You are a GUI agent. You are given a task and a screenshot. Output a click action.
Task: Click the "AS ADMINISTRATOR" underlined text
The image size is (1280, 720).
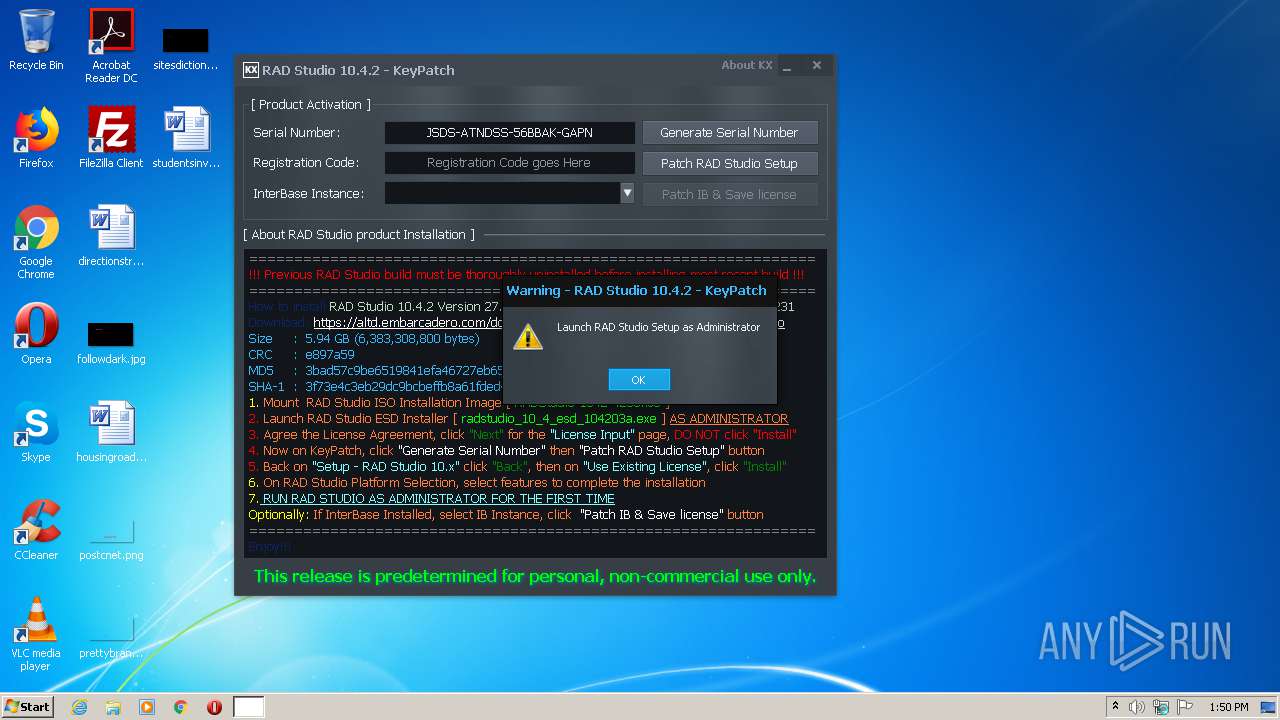(x=729, y=419)
